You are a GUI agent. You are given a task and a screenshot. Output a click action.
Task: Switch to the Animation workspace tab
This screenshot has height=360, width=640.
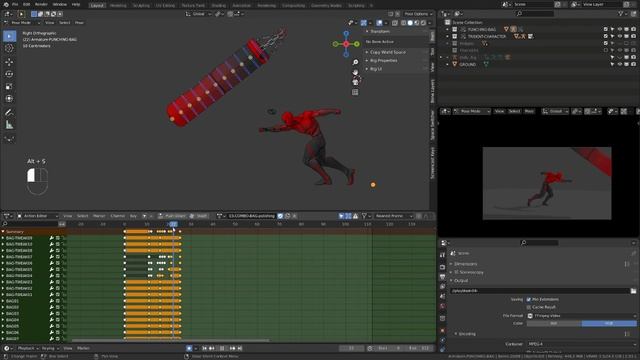click(x=242, y=5)
